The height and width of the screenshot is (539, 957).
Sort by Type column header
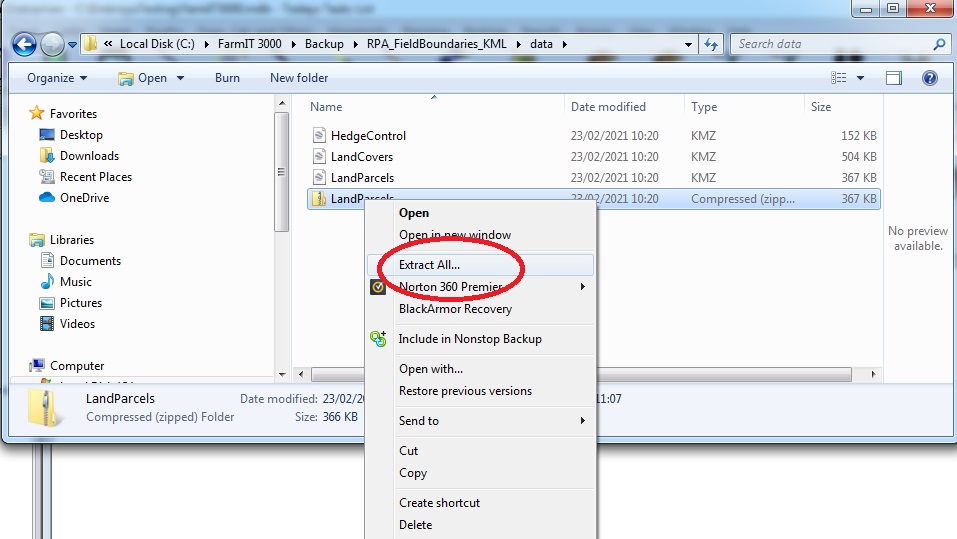(704, 107)
